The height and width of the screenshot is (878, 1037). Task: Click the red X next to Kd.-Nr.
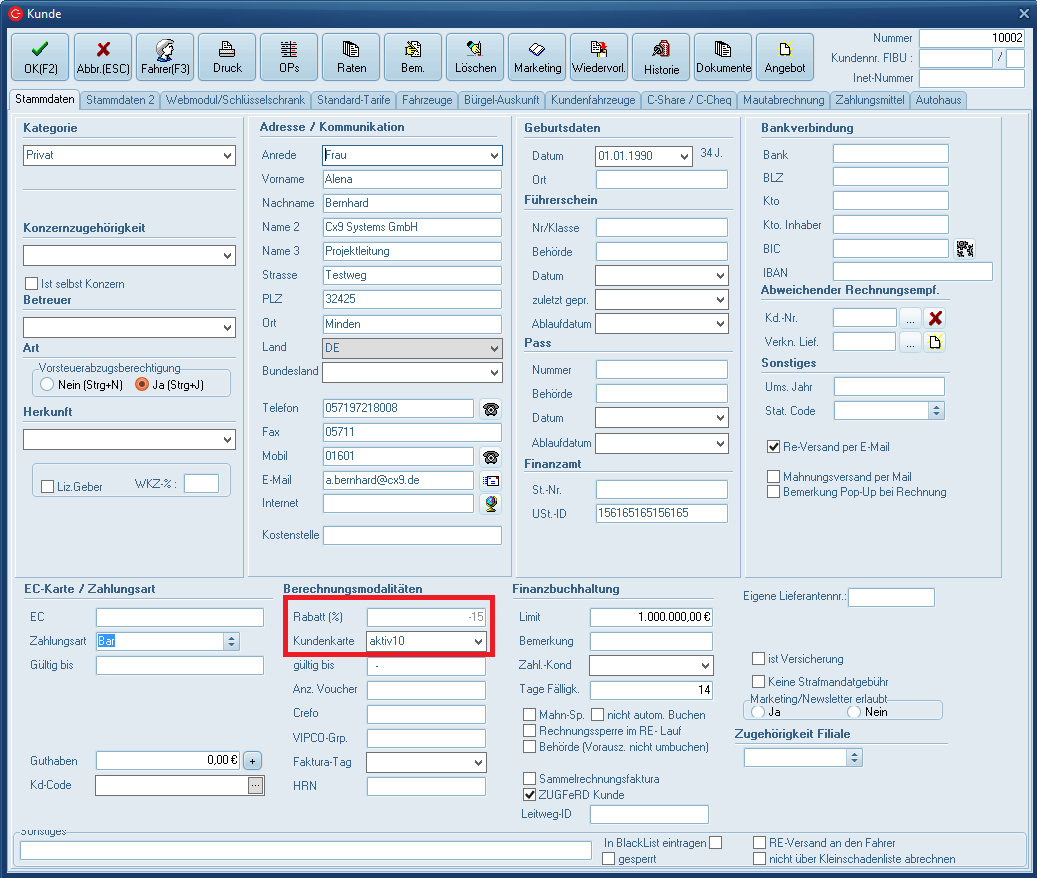click(x=935, y=318)
